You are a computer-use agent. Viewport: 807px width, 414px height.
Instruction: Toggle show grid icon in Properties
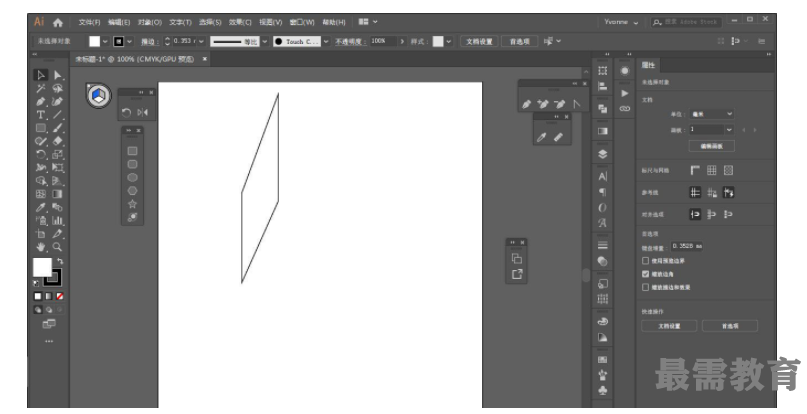tap(712, 170)
